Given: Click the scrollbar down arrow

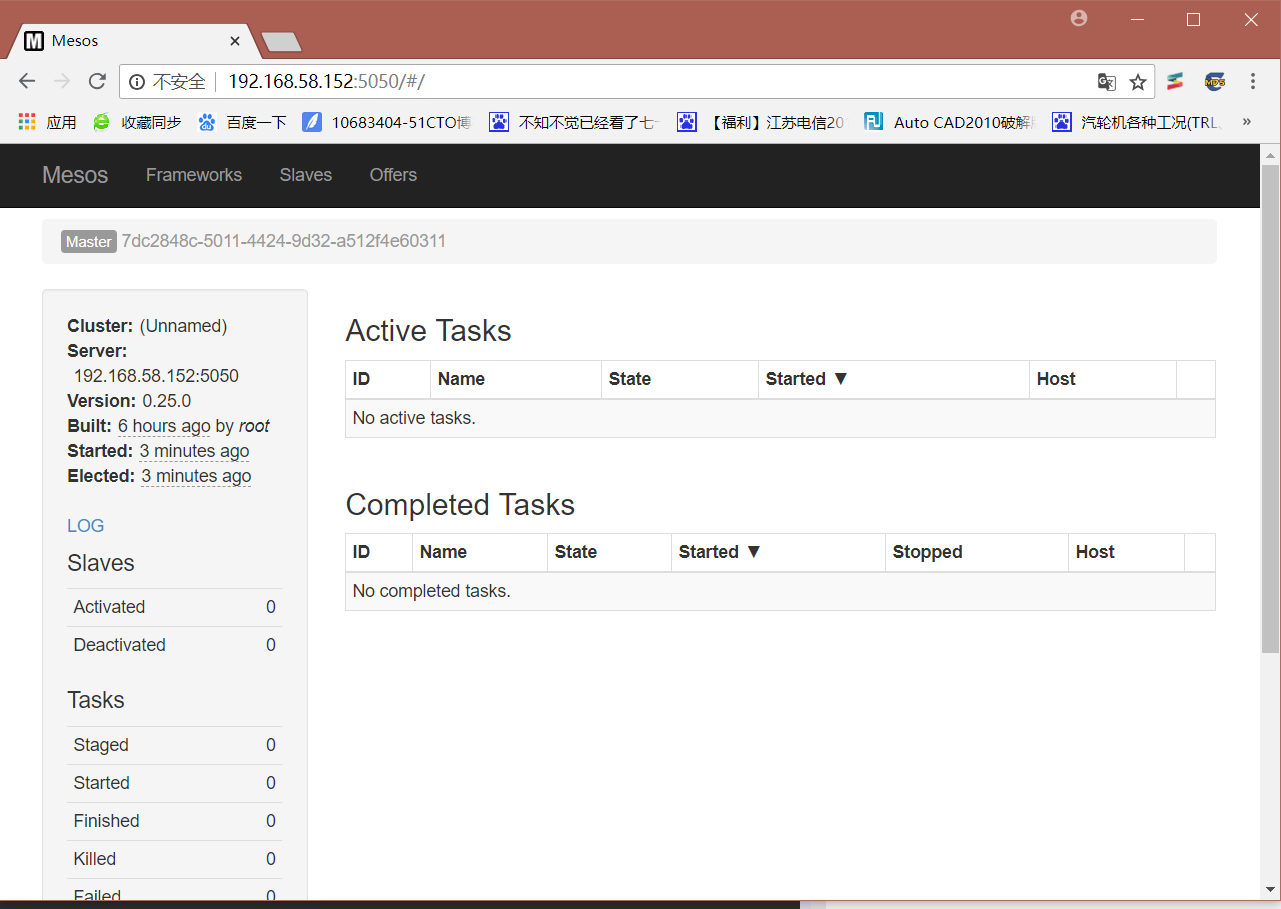Looking at the screenshot, I should coord(1270,889).
